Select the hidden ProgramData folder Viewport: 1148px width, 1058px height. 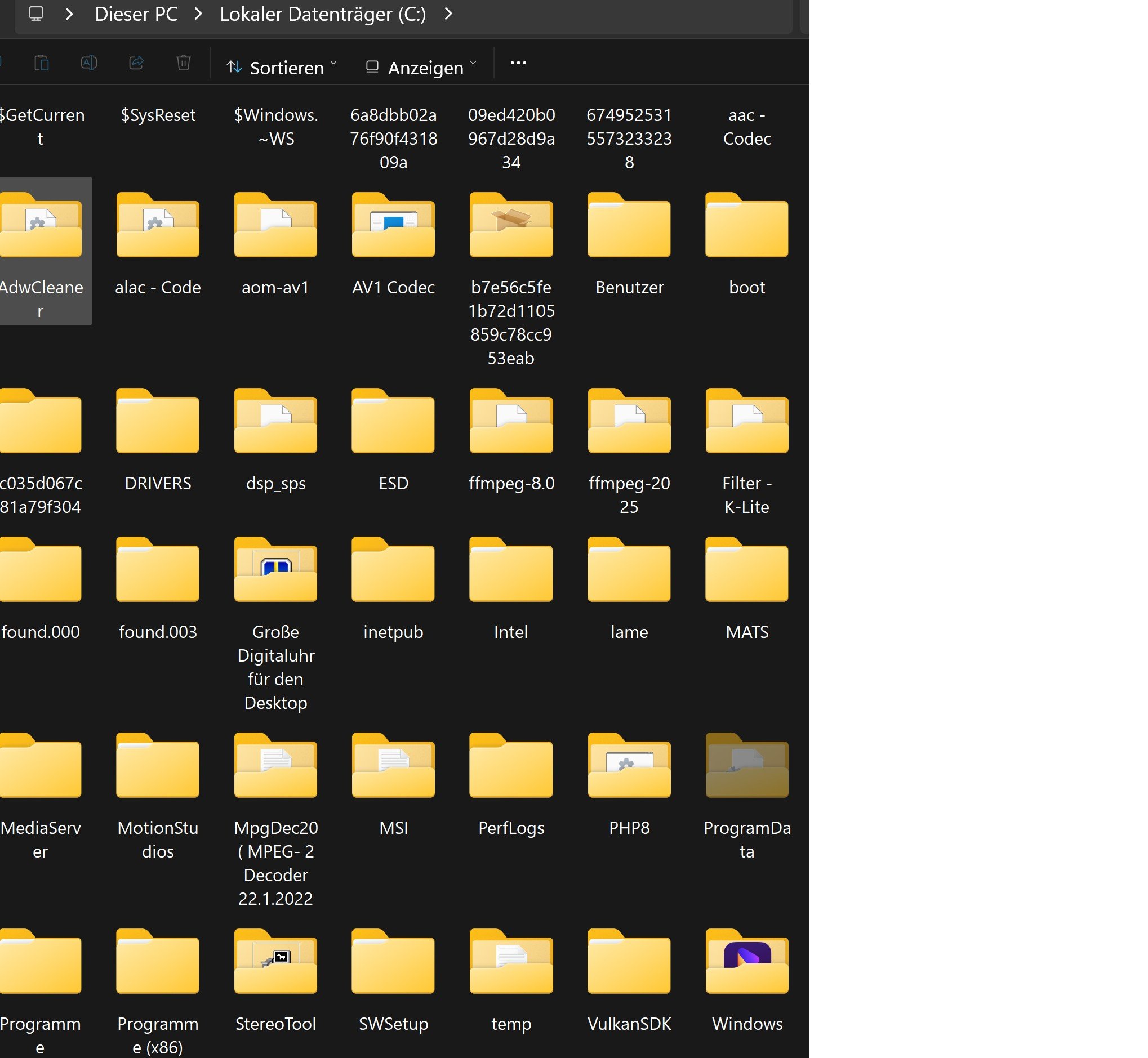[x=747, y=797]
